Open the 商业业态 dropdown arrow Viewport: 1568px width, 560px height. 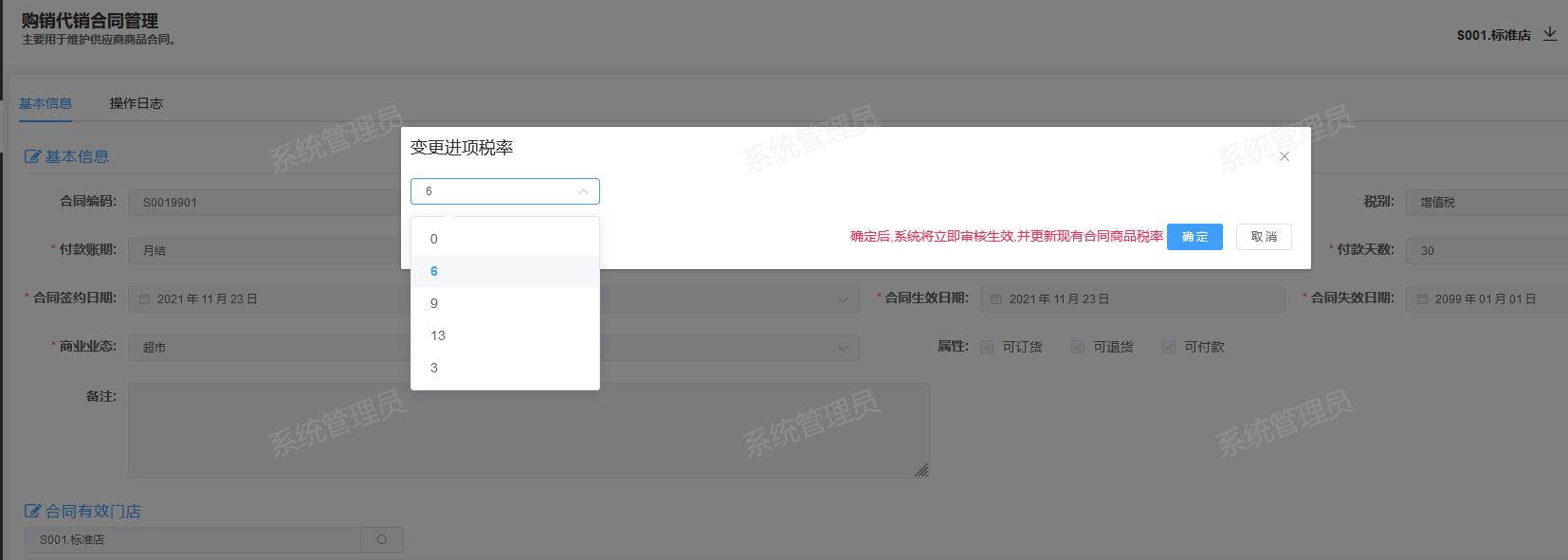(843, 348)
